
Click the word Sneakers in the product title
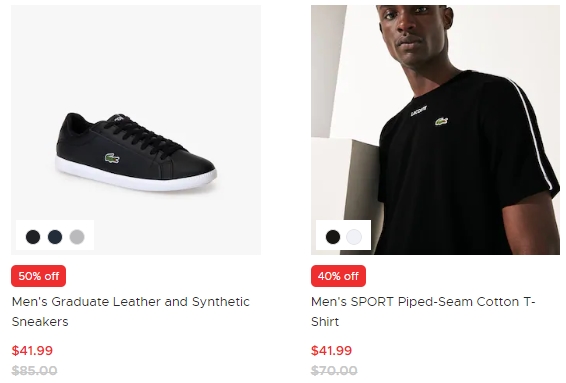point(40,322)
